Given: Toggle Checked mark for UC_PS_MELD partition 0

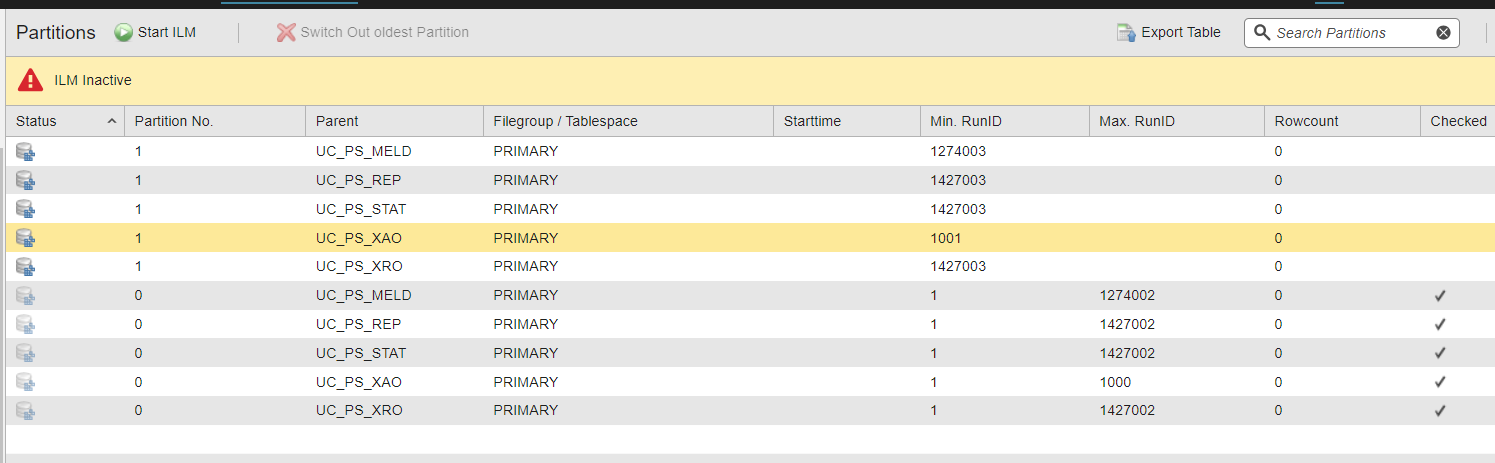Looking at the screenshot, I should tap(1440, 296).
